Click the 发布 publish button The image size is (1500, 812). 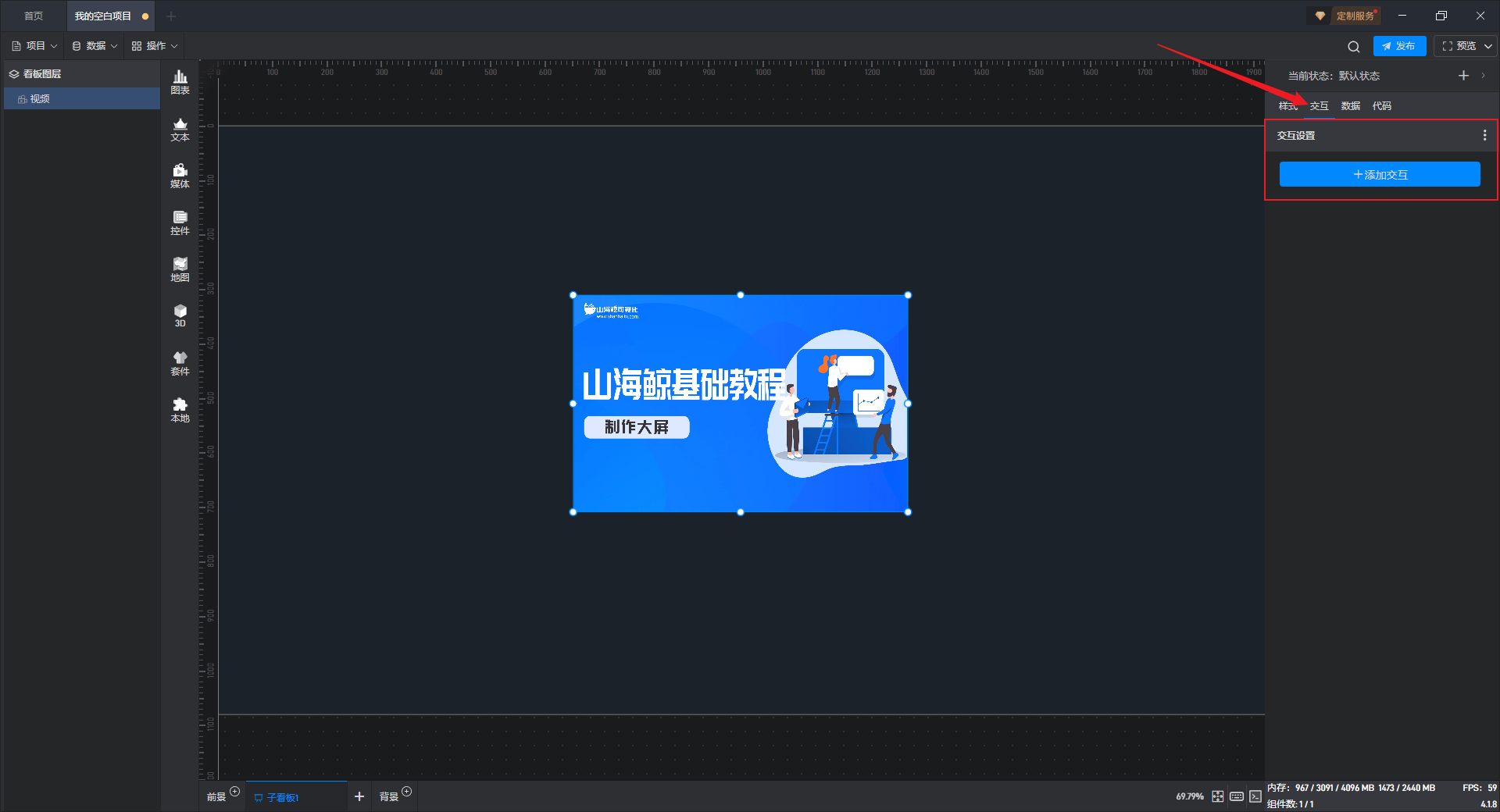[1399, 46]
